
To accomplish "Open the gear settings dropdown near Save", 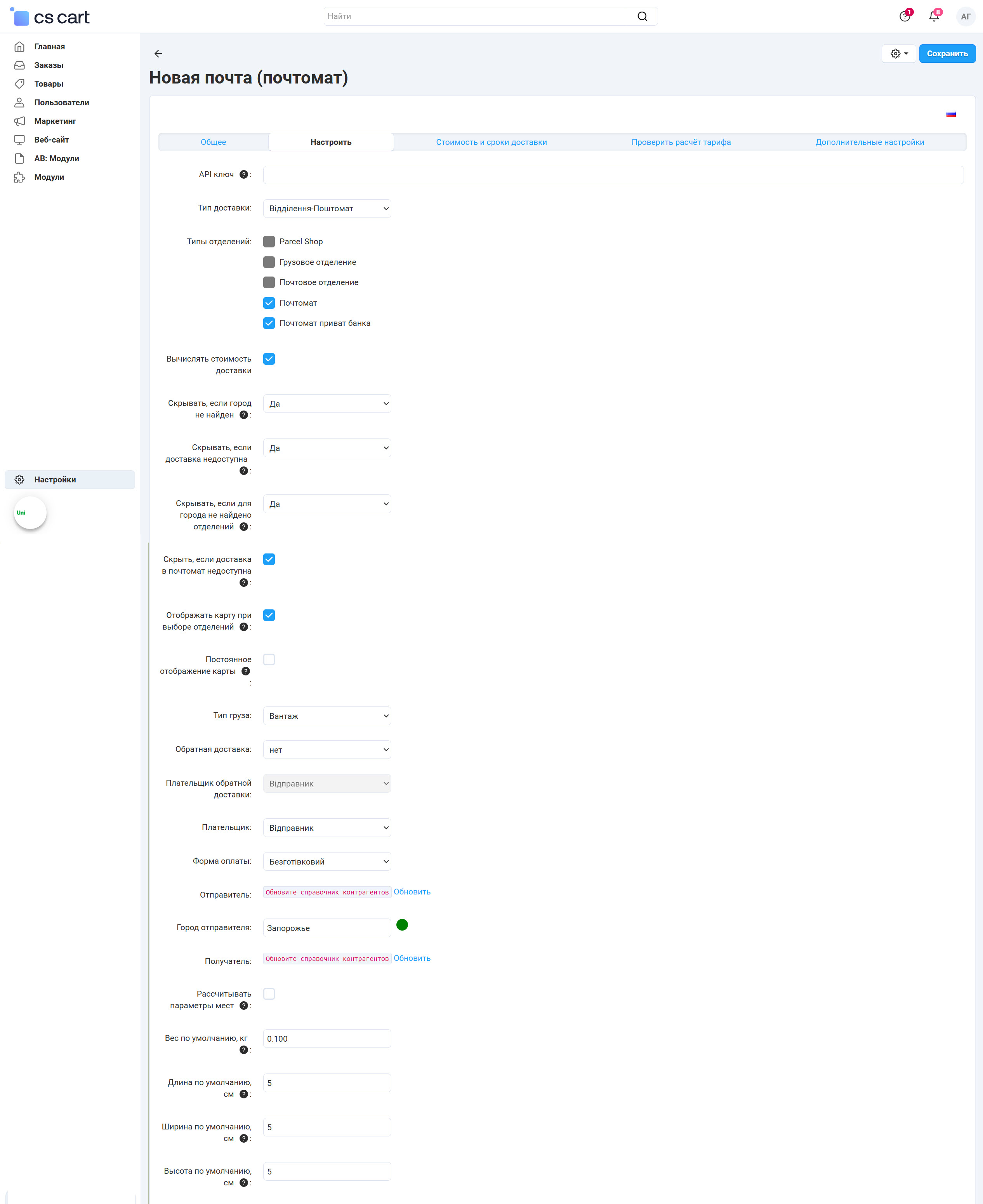I will (899, 54).
